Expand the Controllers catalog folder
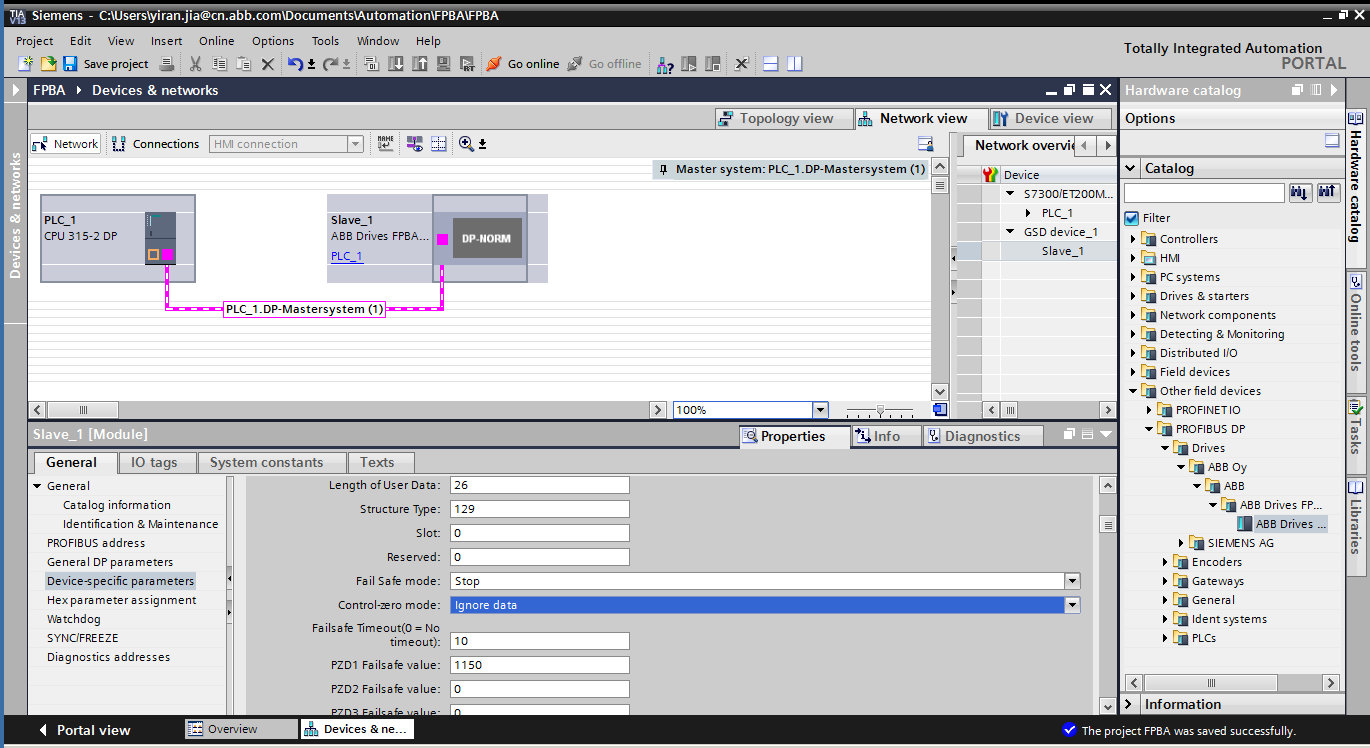The width and height of the screenshot is (1370, 748). [1134, 239]
